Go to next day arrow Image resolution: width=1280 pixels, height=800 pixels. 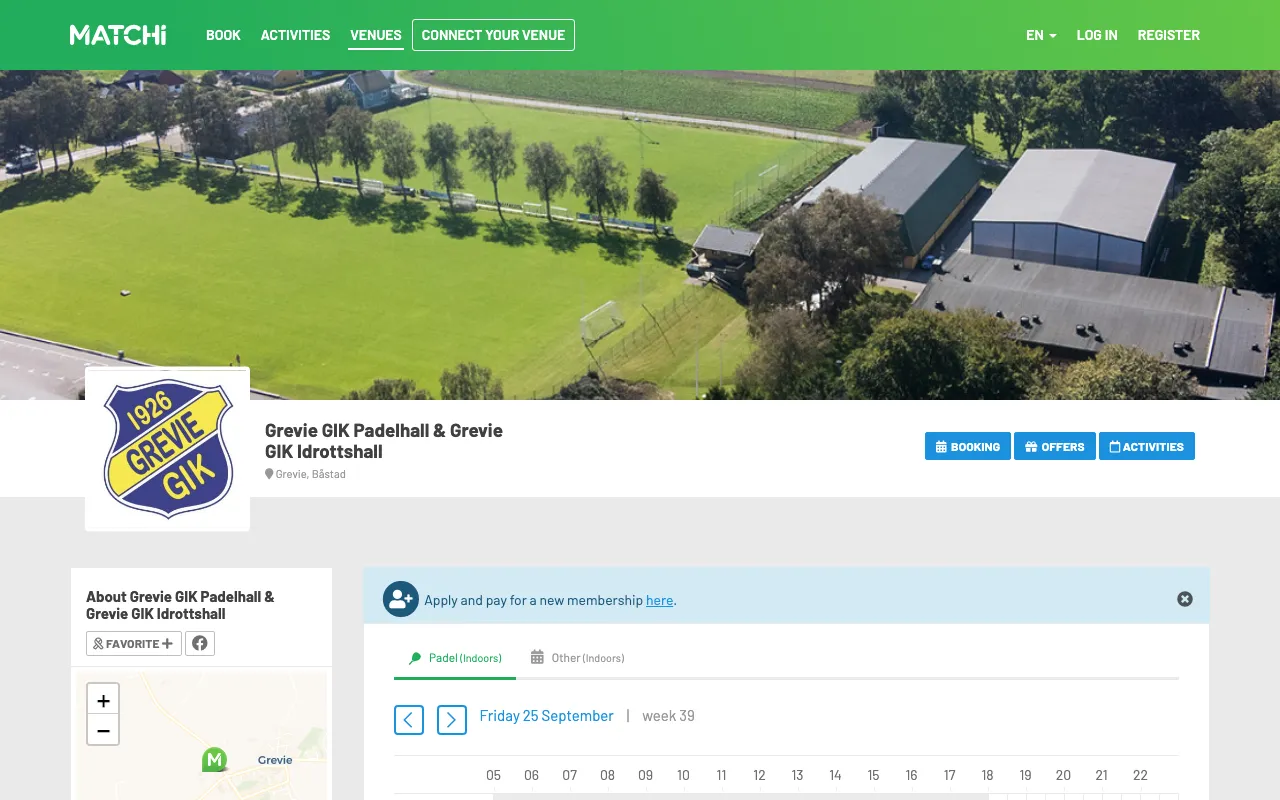click(452, 720)
